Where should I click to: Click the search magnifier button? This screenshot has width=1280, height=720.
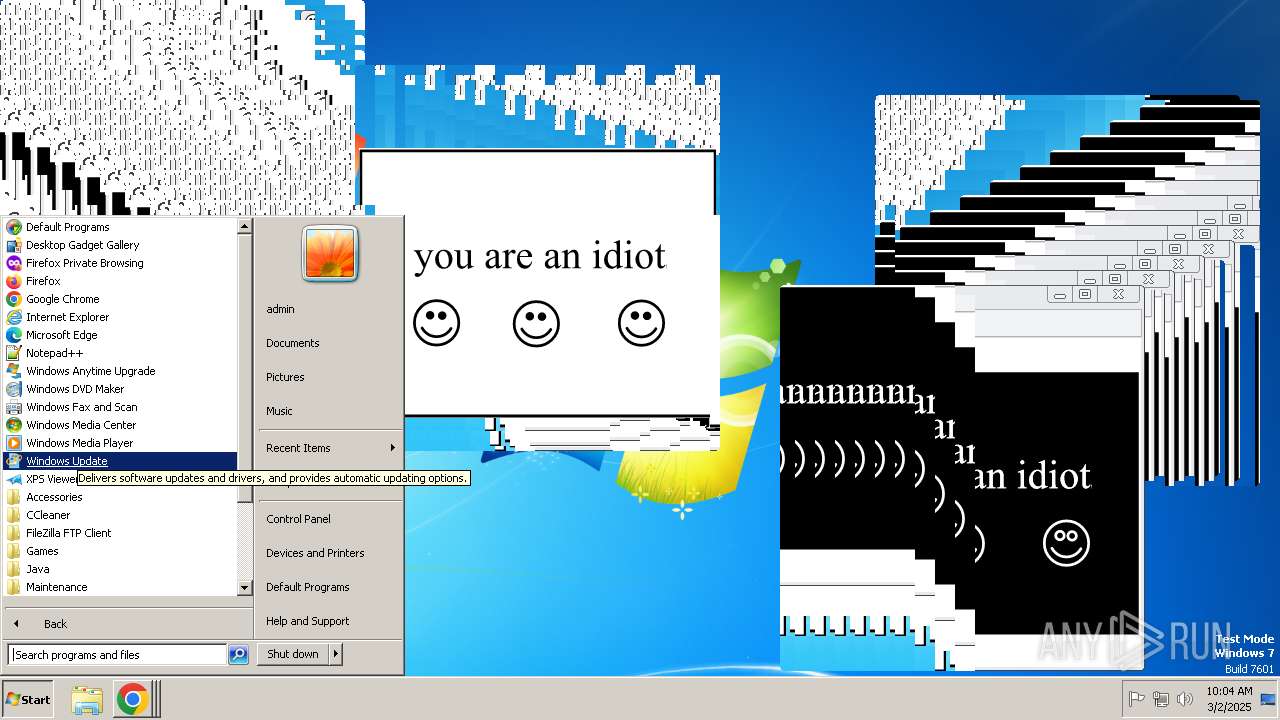pyautogui.click(x=238, y=655)
